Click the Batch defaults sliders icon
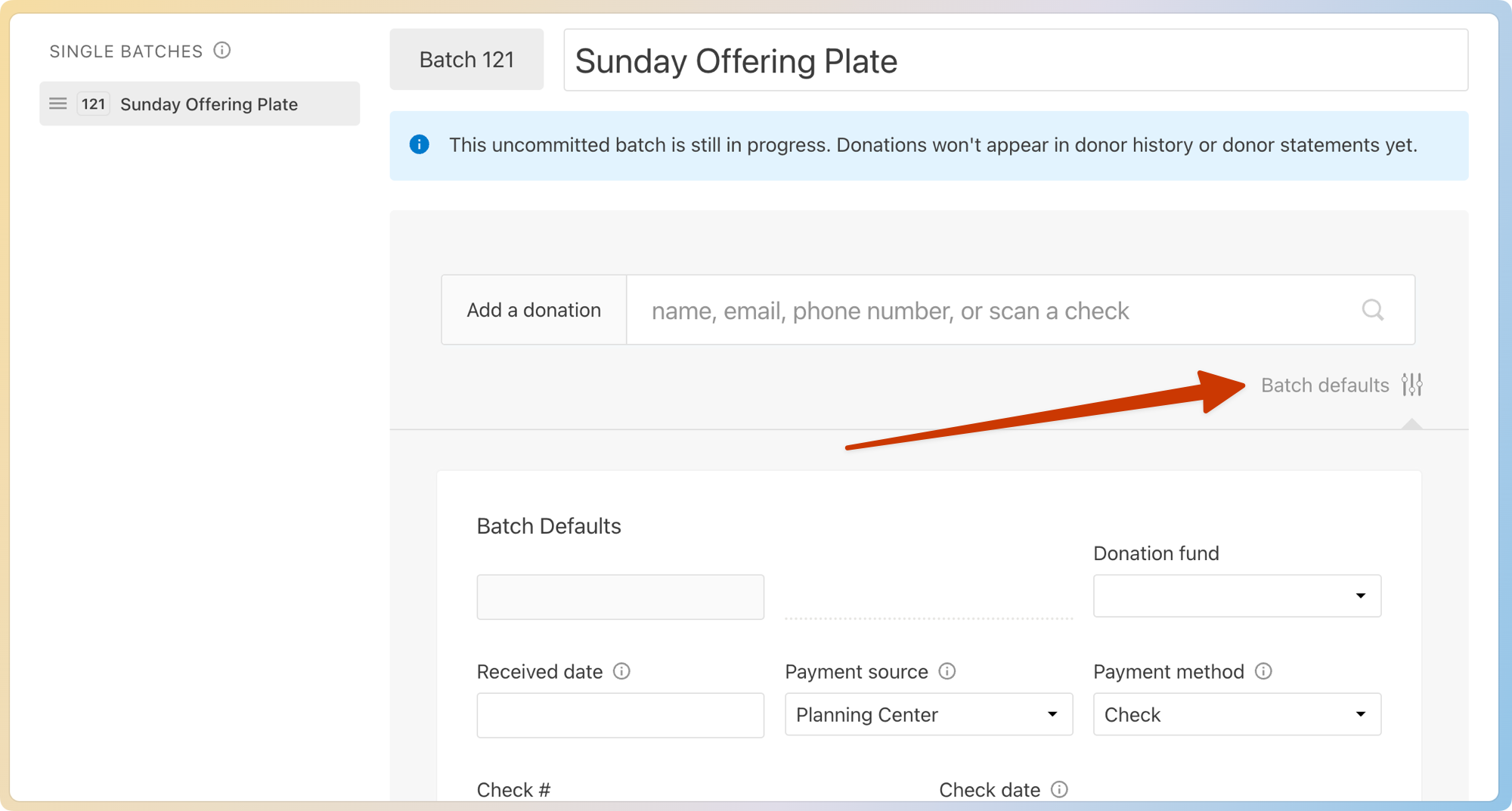This screenshot has width=1512, height=811. [1411, 385]
